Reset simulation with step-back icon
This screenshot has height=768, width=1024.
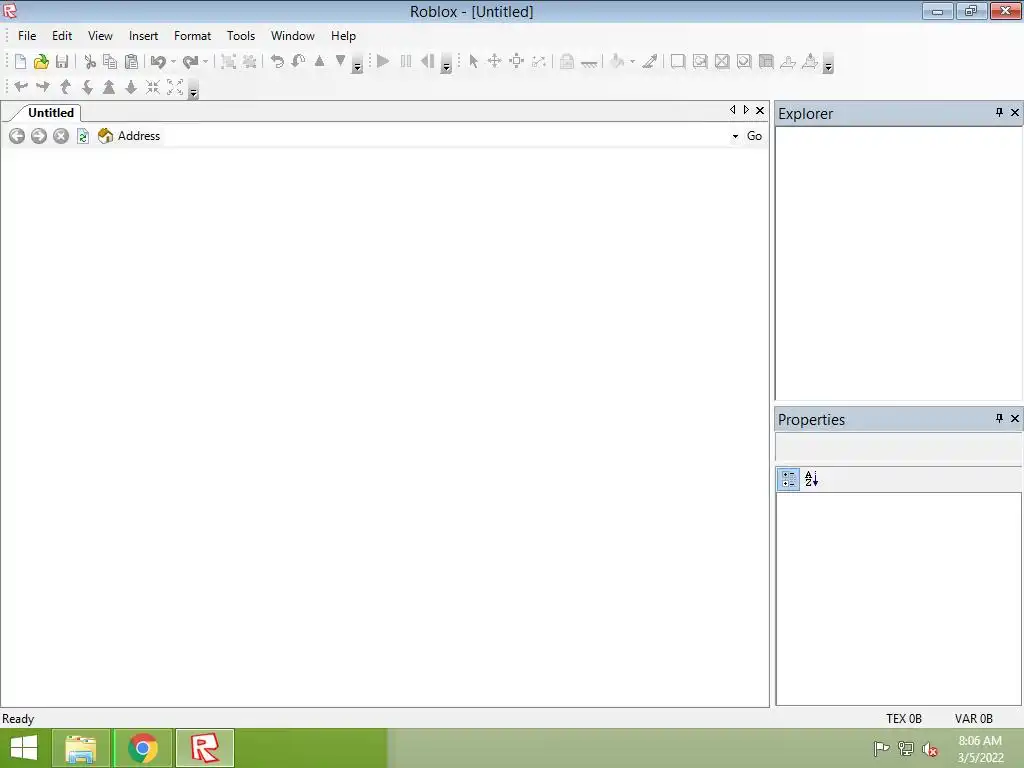(427, 61)
